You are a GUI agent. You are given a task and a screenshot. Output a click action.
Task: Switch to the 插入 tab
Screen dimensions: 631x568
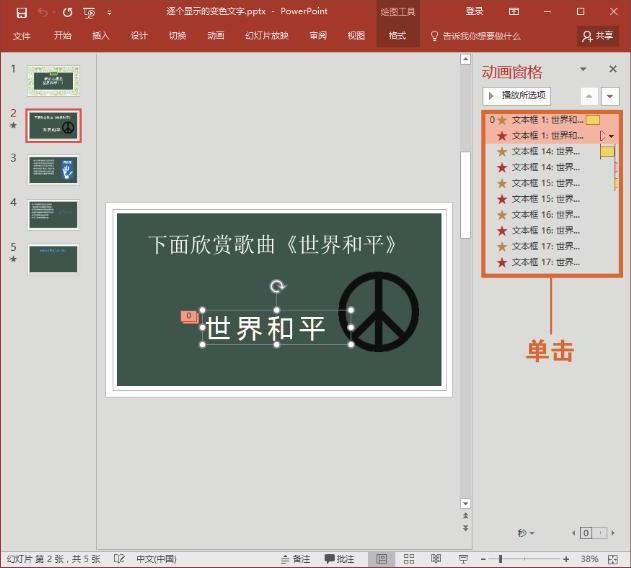click(x=101, y=35)
